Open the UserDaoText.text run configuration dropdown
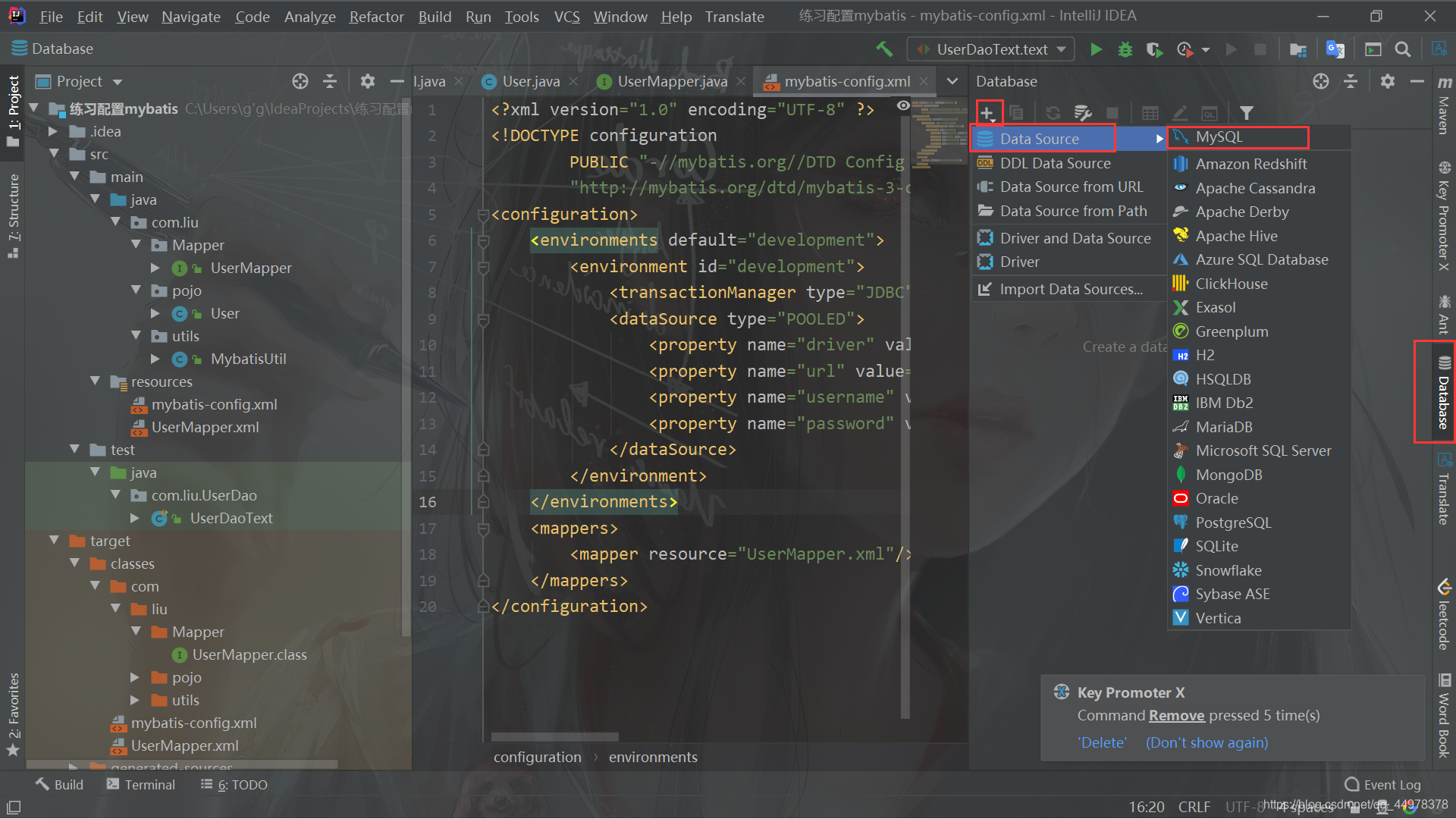1456x819 pixels. (991, 49)
